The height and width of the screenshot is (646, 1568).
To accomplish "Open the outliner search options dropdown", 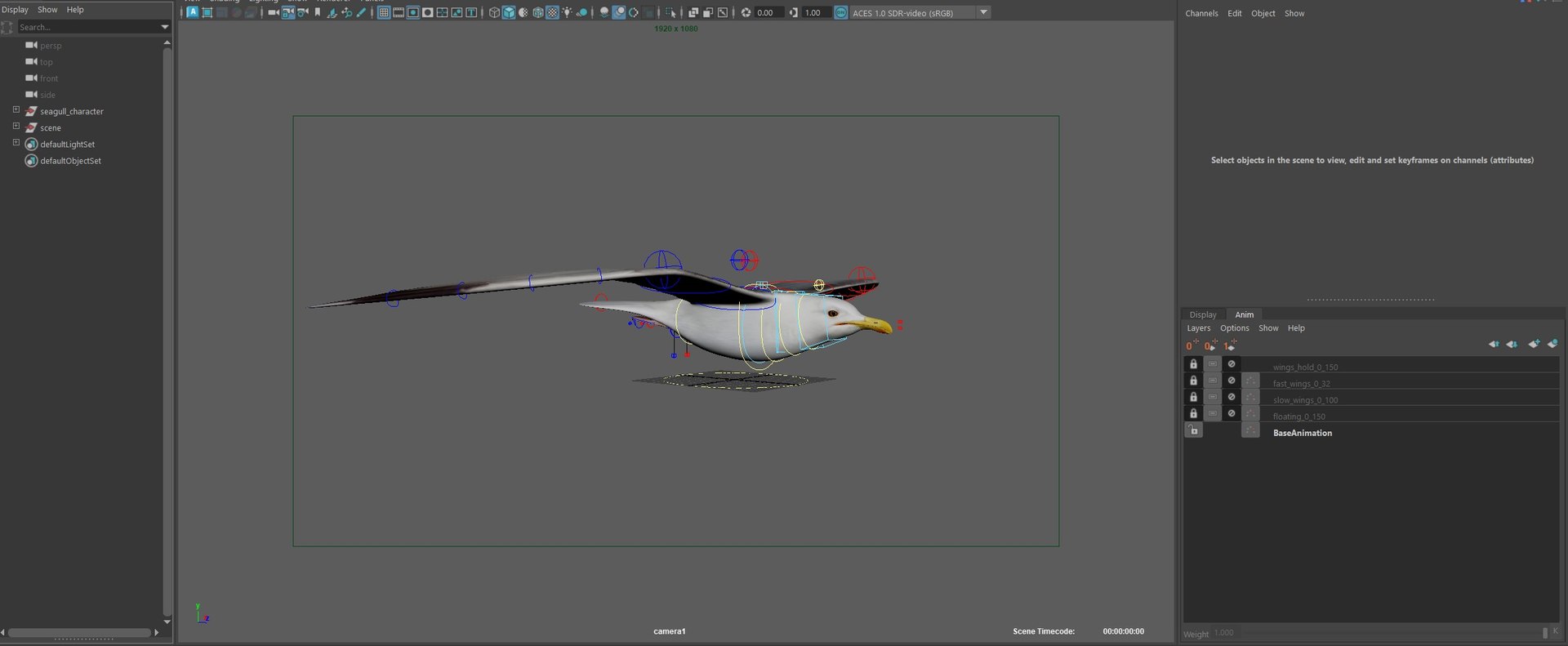I will (165, 27).
